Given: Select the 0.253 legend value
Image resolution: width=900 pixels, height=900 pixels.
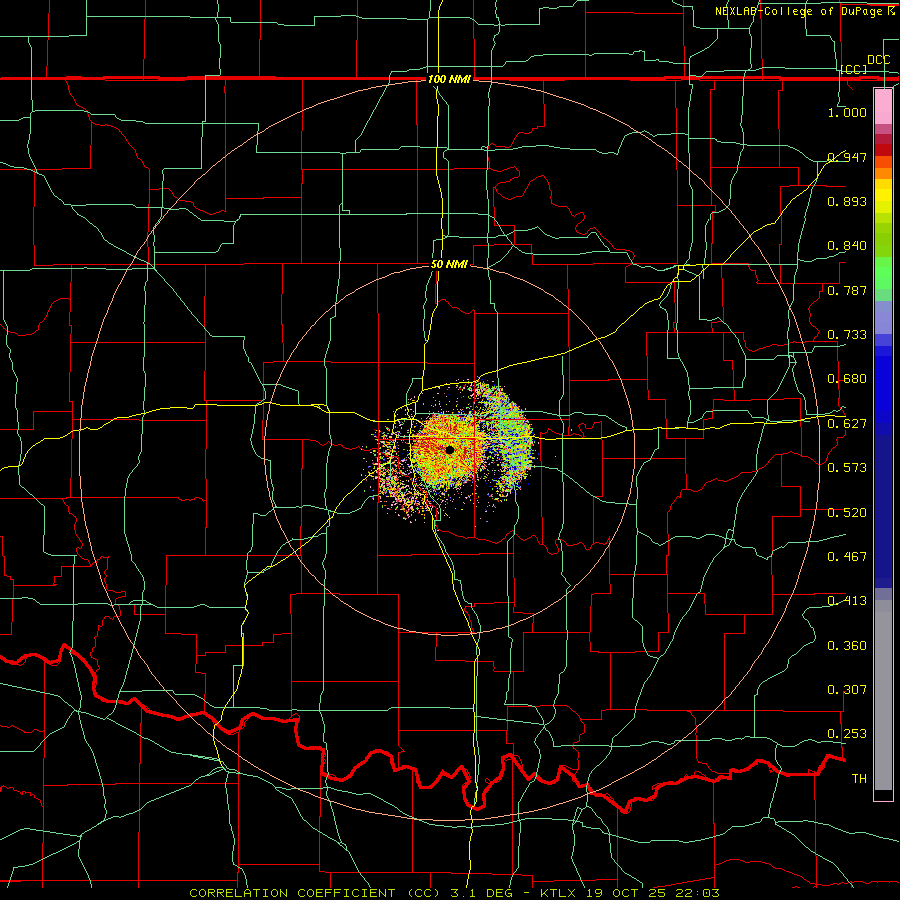Looking at the screenshot, I should click(847, 734).
